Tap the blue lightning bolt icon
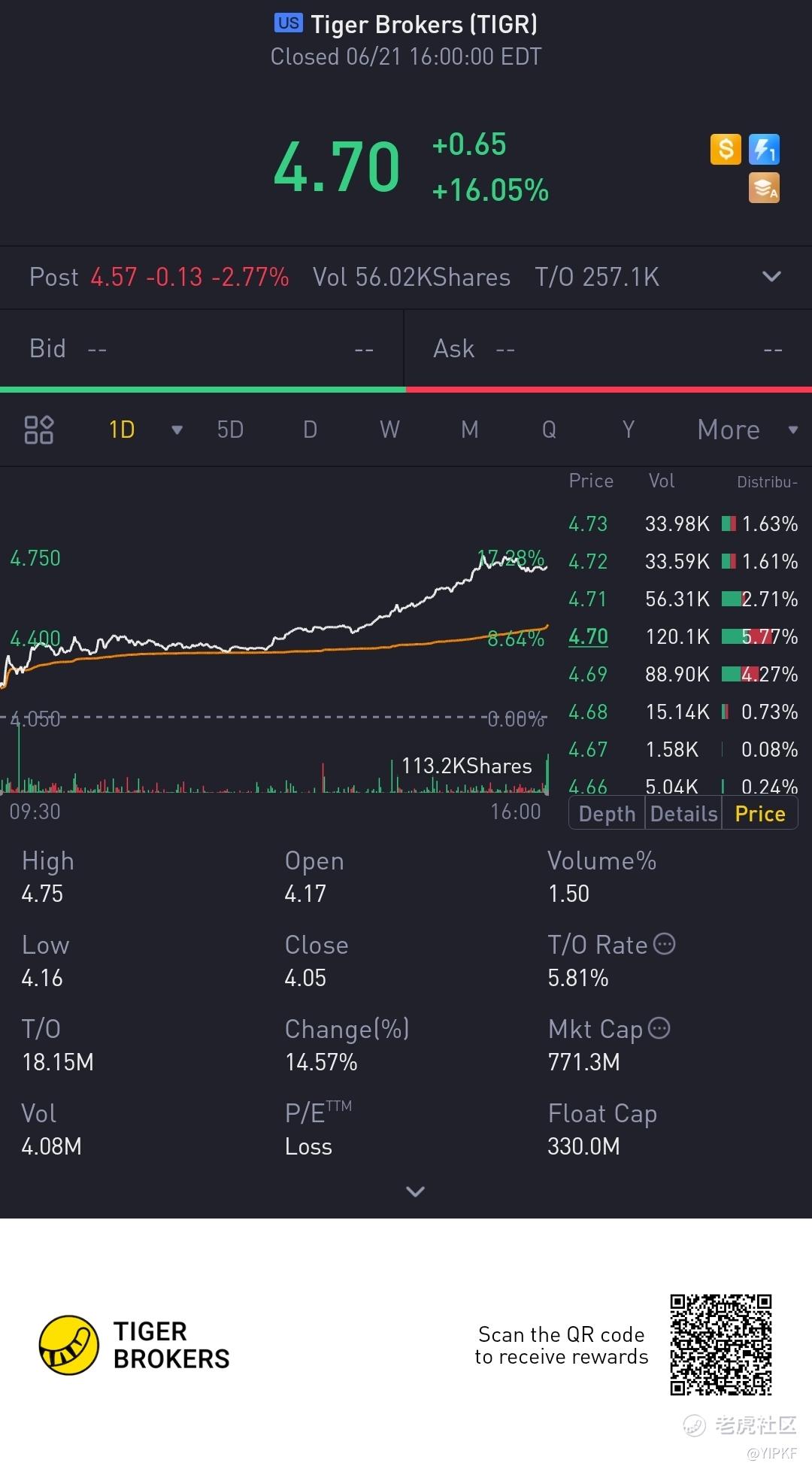 [x=764, y=149]
